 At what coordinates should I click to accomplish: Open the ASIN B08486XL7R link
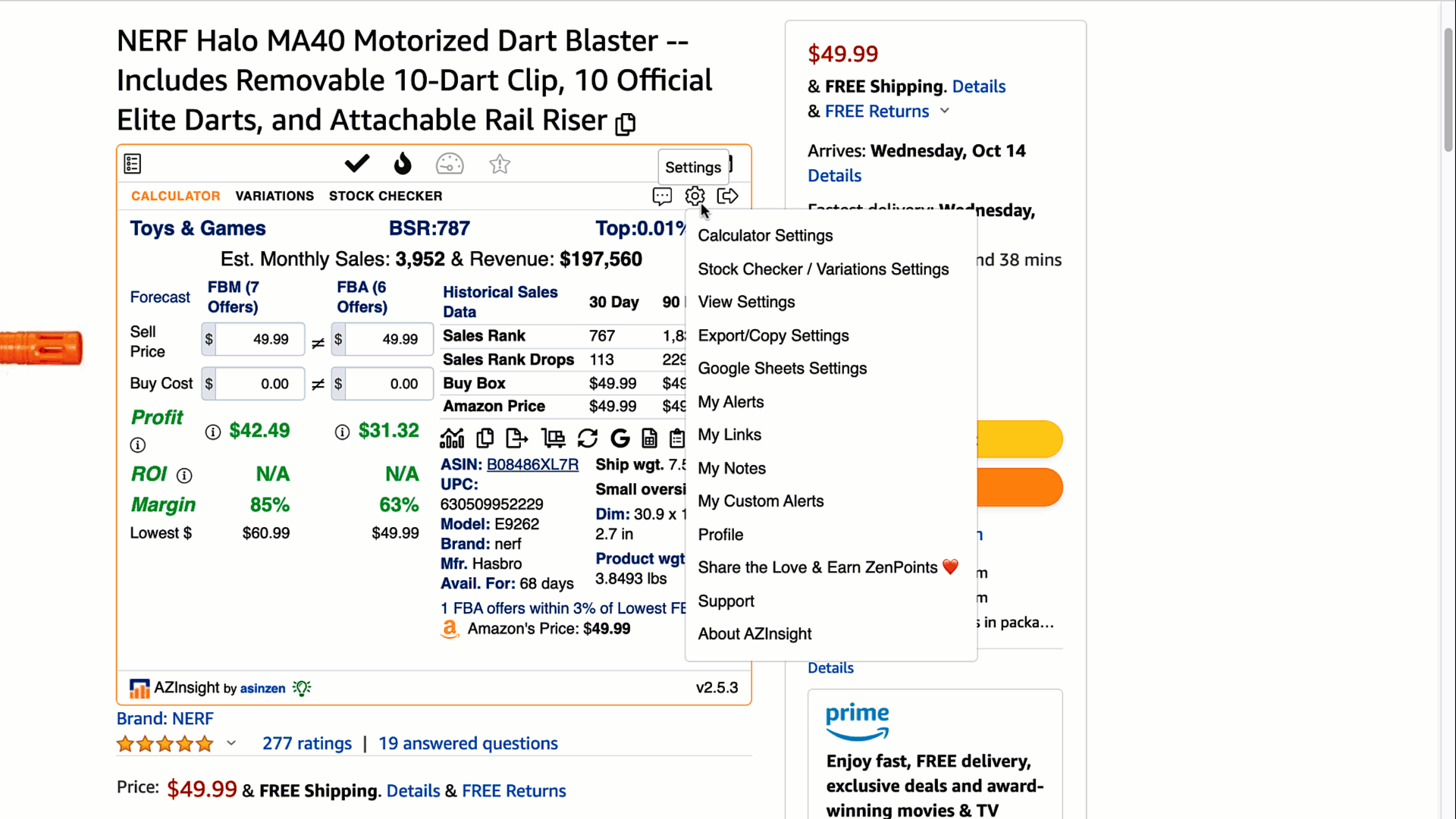coord(532,464)
